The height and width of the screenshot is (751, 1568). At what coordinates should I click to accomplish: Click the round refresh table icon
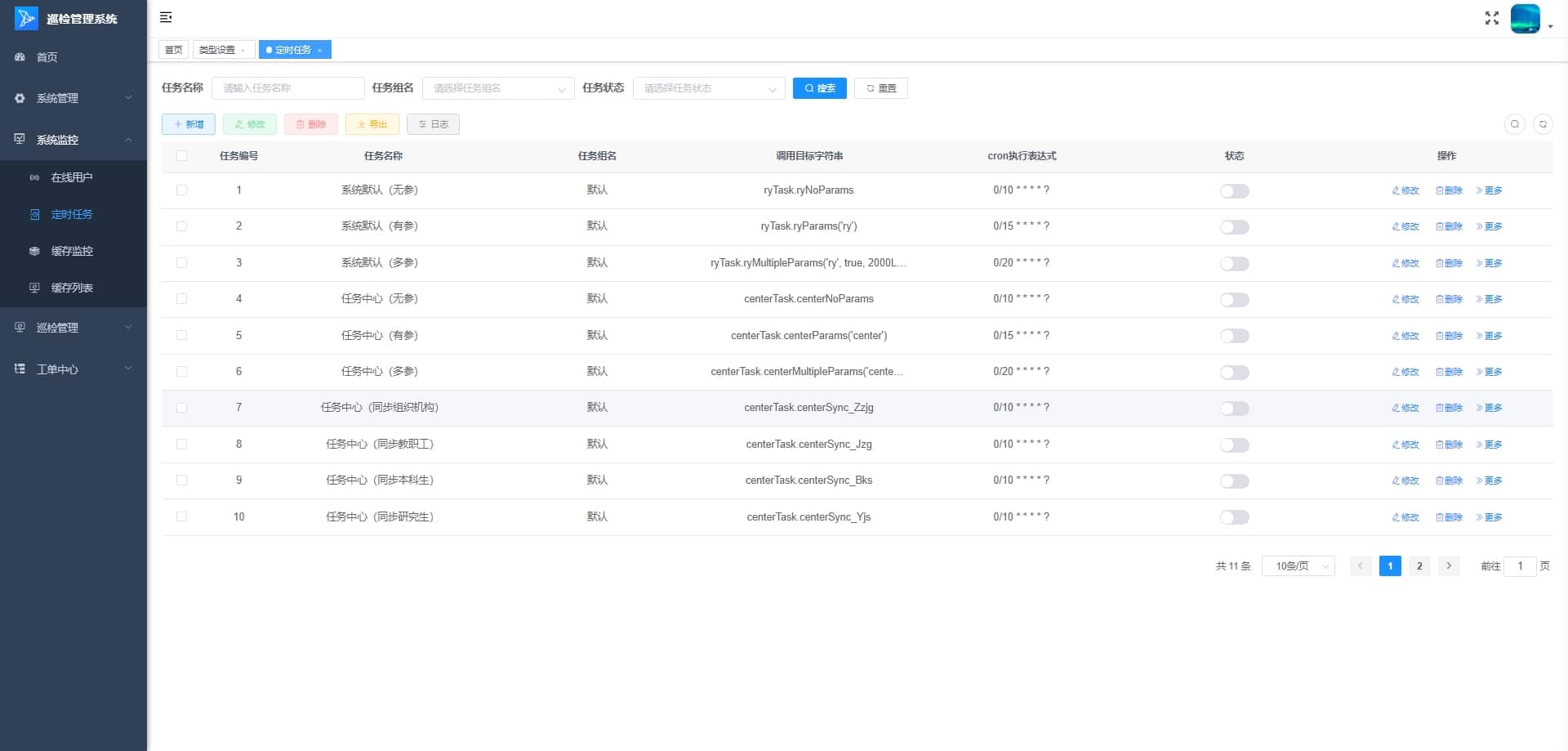[x=1543, y=124]
